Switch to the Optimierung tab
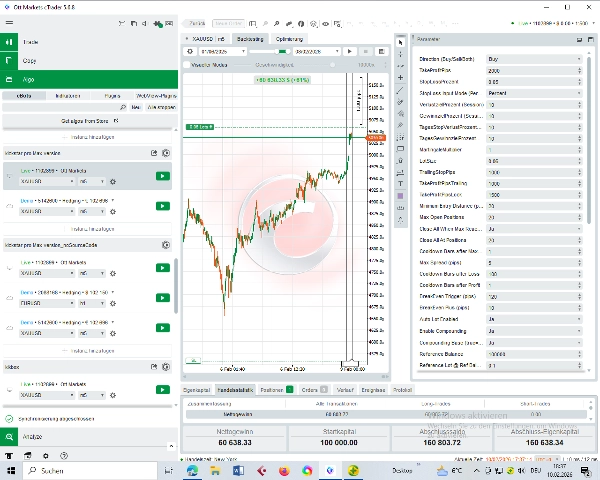 click(x=289, y=39)
